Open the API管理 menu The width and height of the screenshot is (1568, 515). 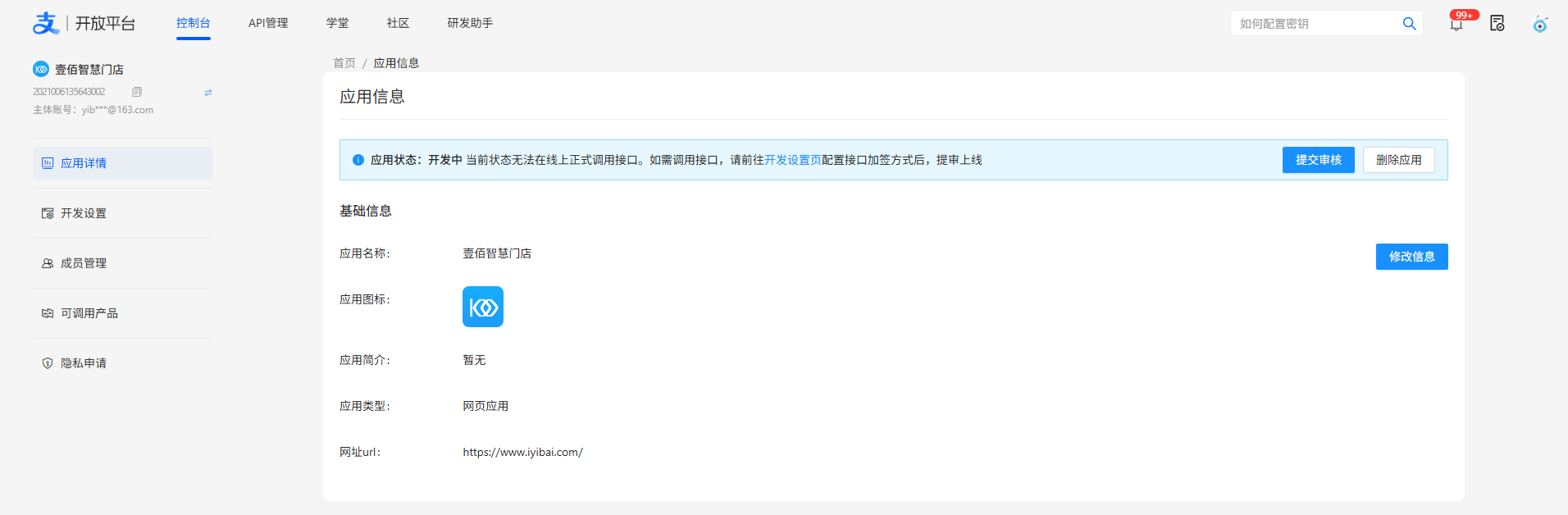[x=268, y=23]
